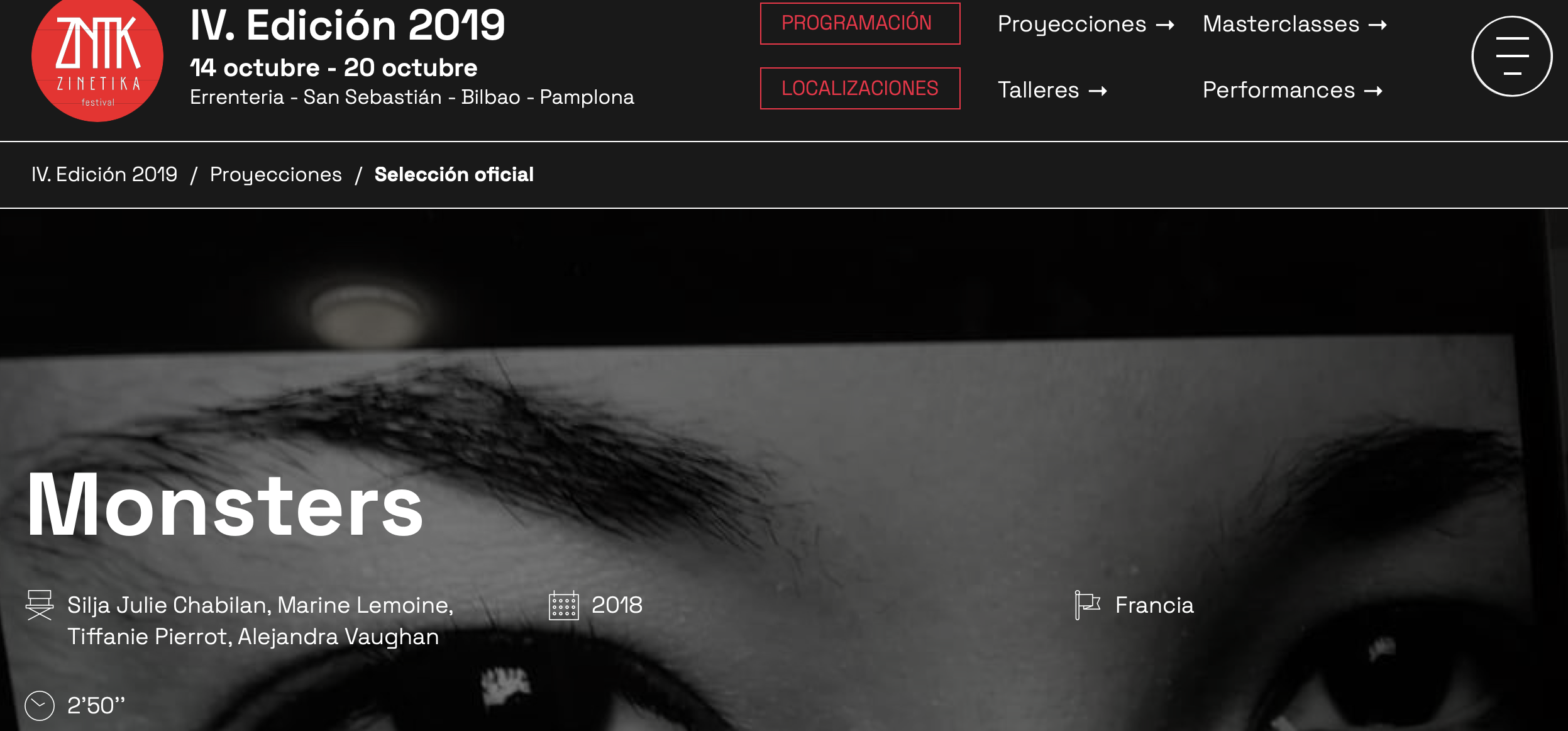Click the Monsters film title
Screen dimensions: 1568x731
225,505
